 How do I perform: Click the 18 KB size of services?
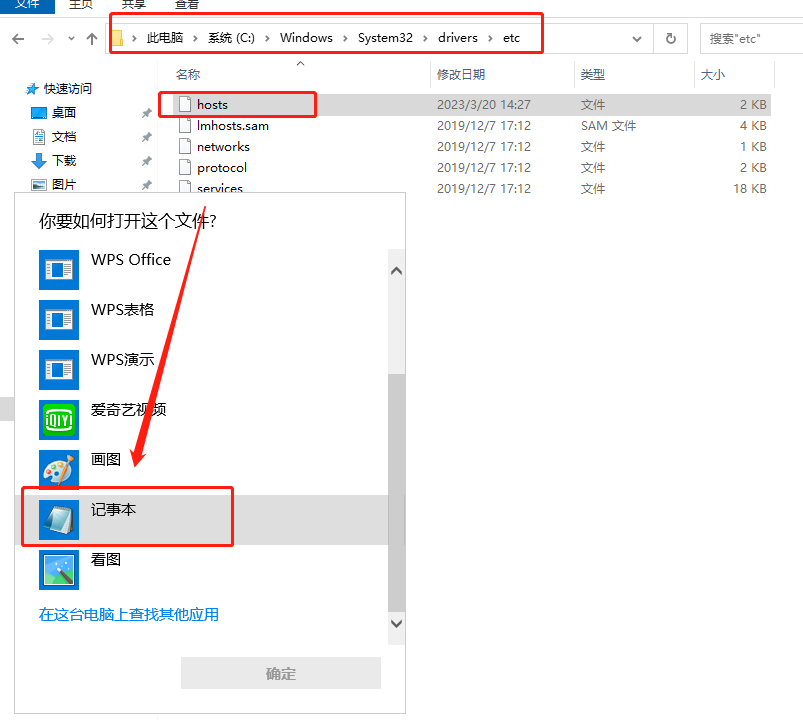(x=750, y=188)
